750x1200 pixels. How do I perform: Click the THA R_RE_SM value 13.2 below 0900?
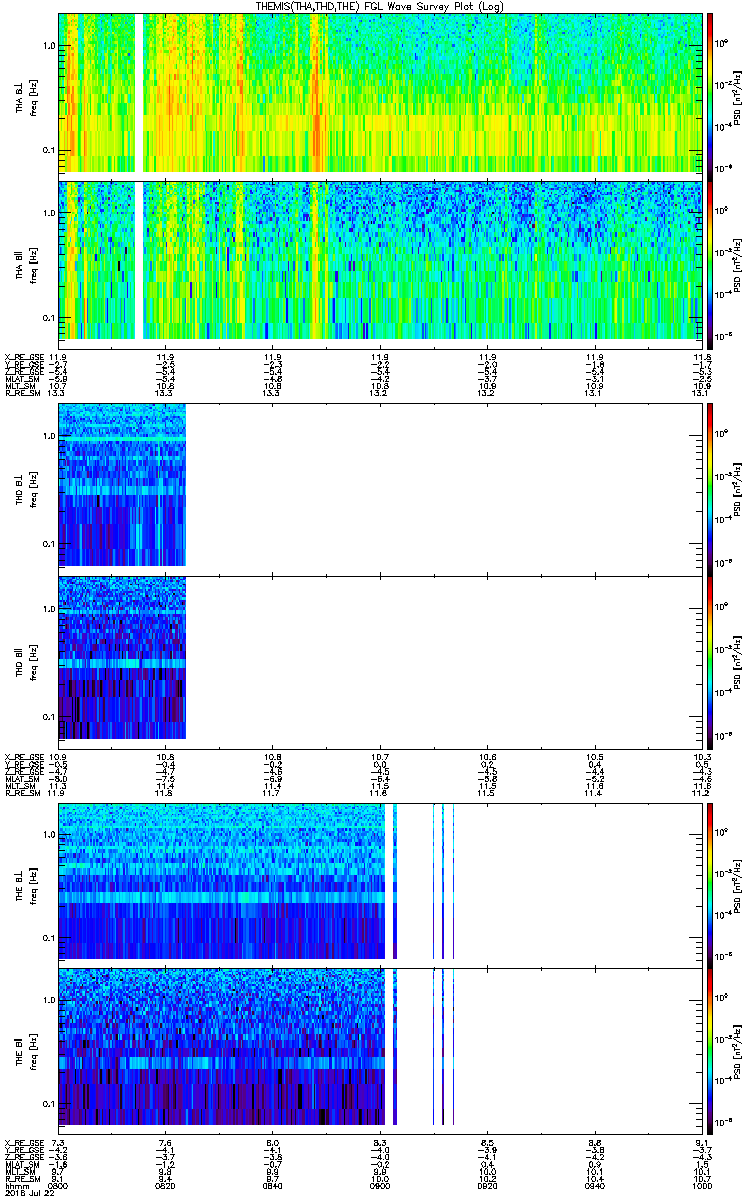379,394
